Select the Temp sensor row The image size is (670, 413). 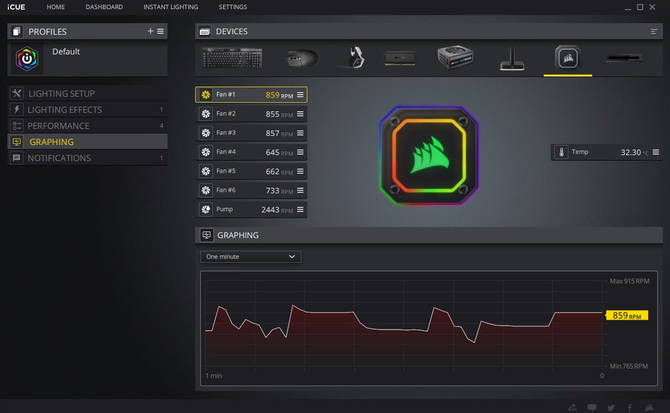point(606,152)
